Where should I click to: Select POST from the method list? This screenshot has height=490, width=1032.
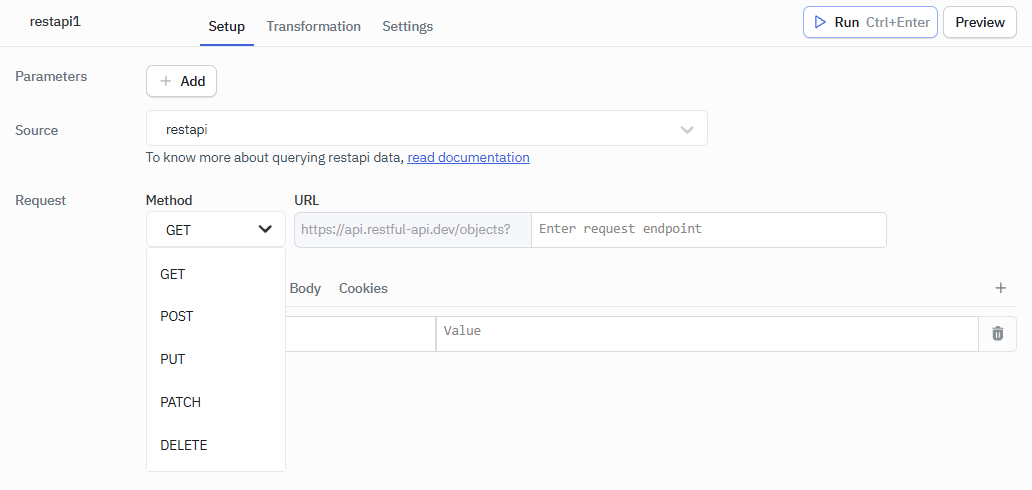pyautogui.click(x=177, y=316)
